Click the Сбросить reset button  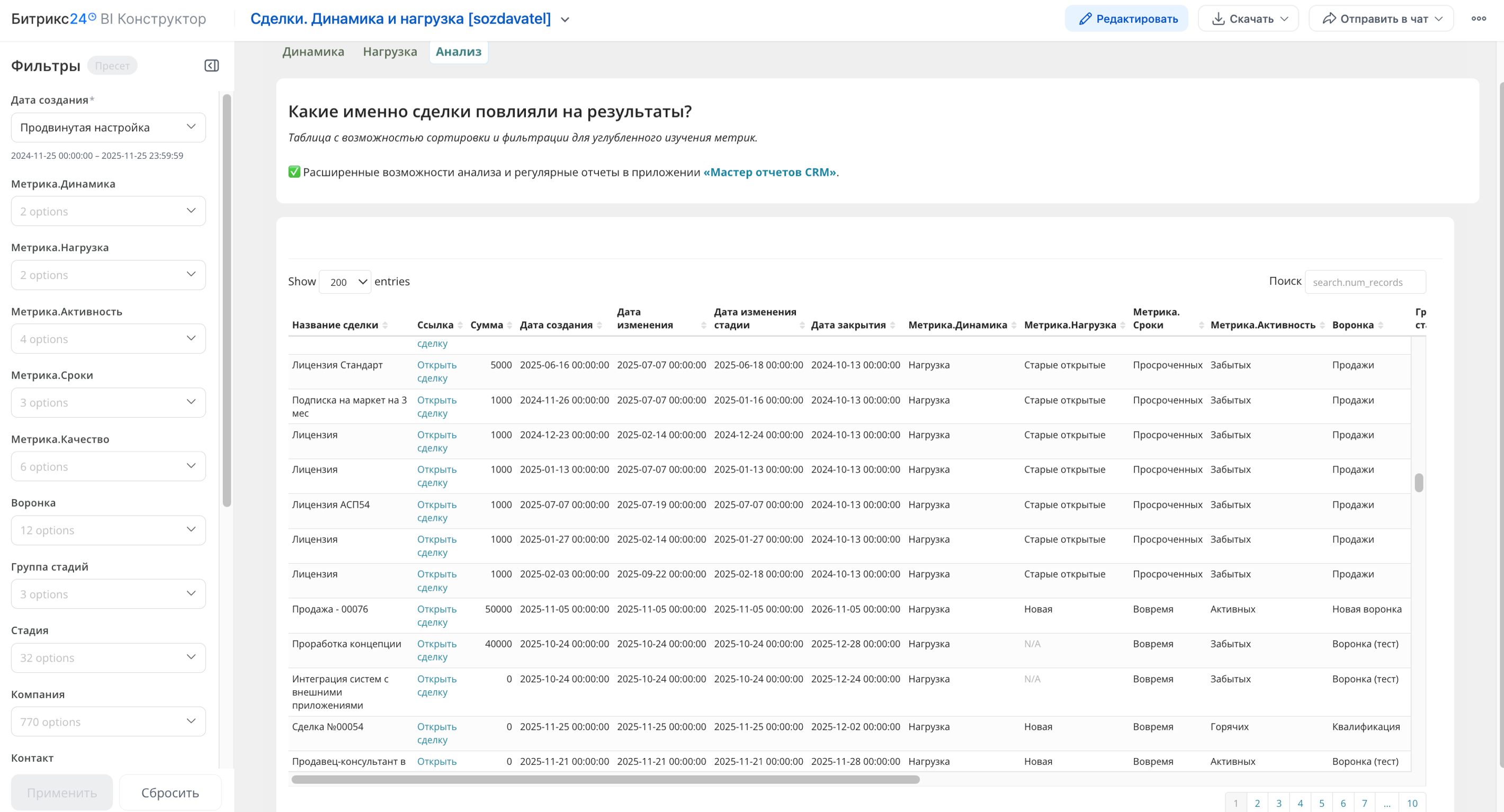click(x=170, y=792)
